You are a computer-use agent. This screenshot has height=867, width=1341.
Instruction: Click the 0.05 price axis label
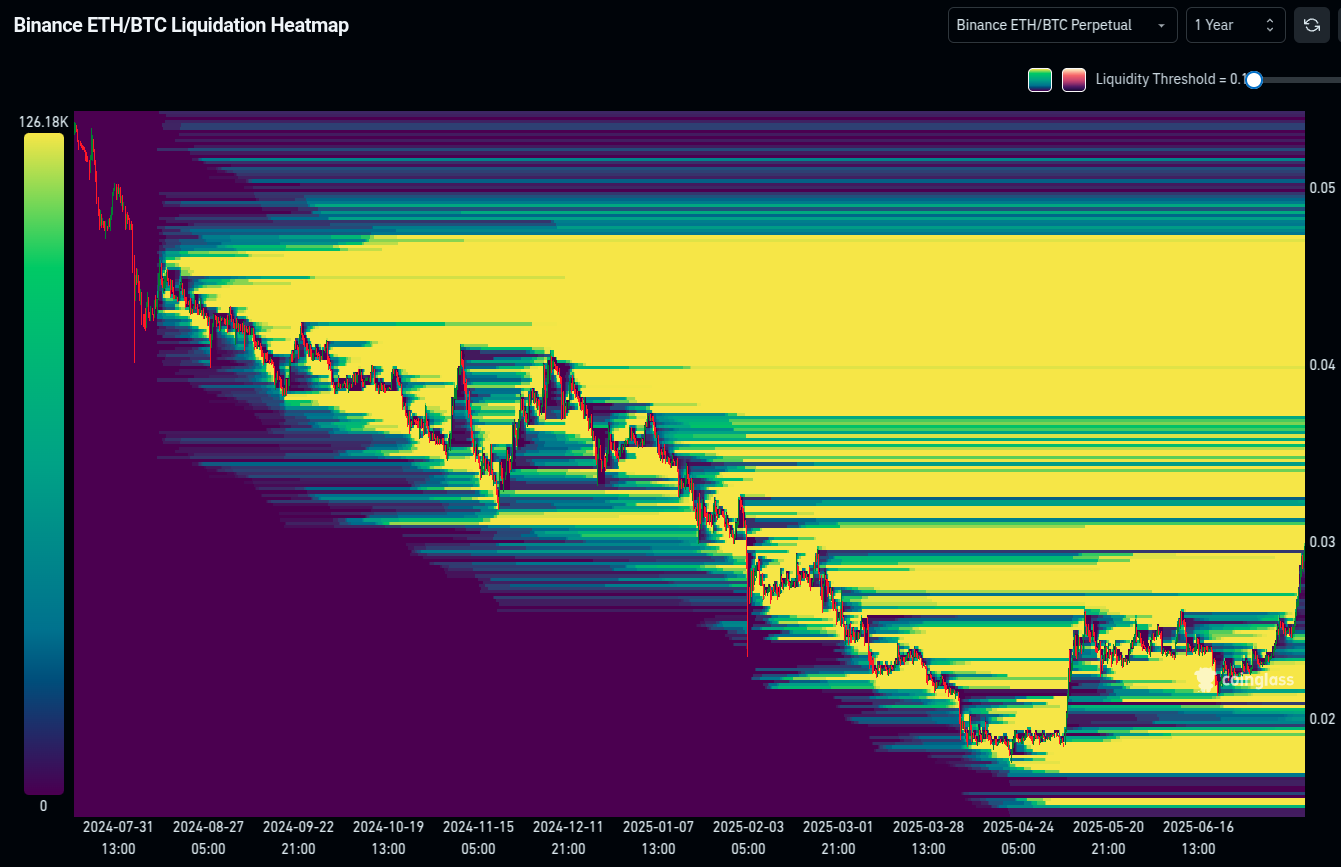pos(1322,188)
